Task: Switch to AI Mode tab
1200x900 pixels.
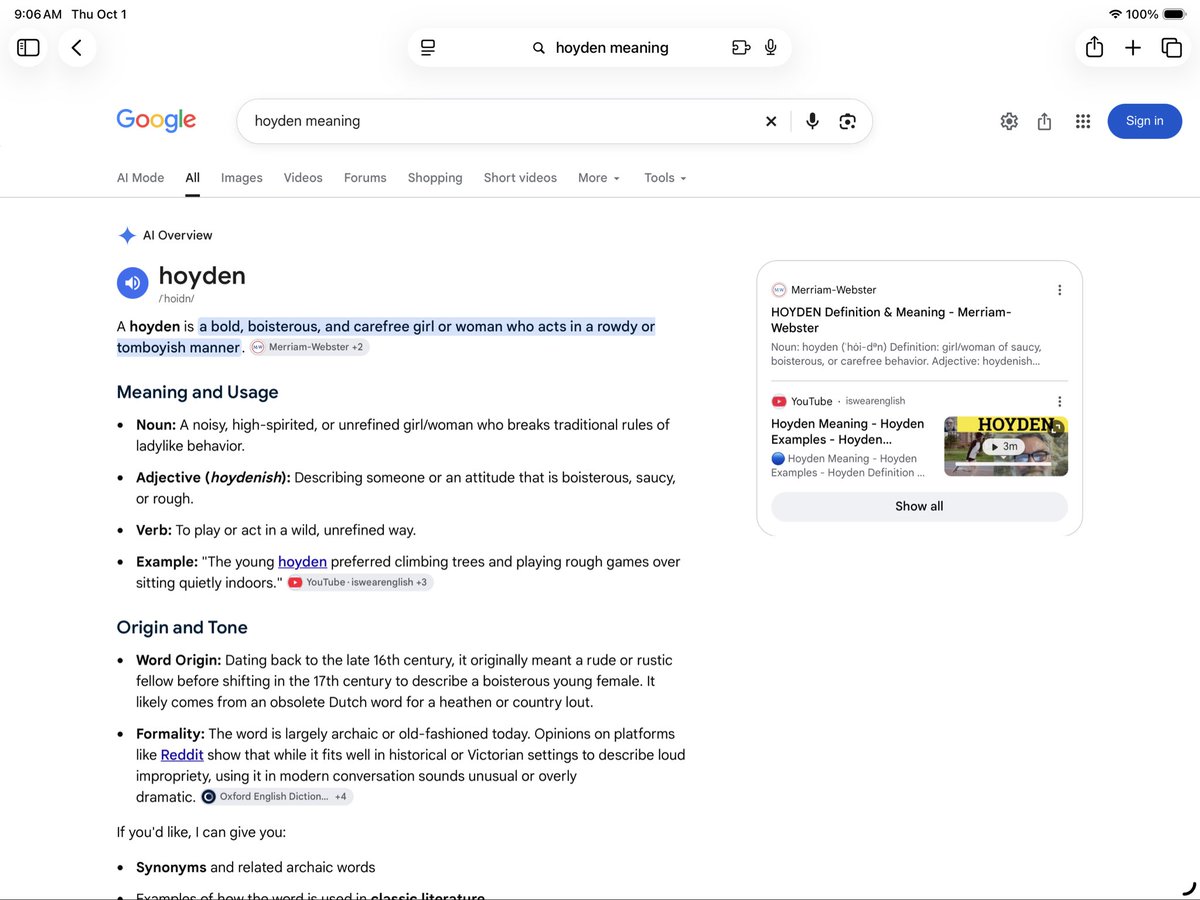Action: pyautogui.click(x=140, y=178)
